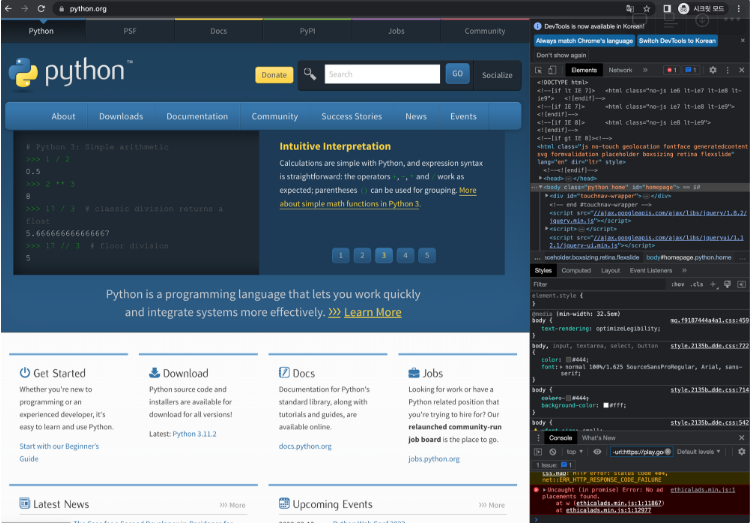Screen dimensions: 751x524
Task: Click the Python logo on the homepage
Action: click(x=70, y=73)
